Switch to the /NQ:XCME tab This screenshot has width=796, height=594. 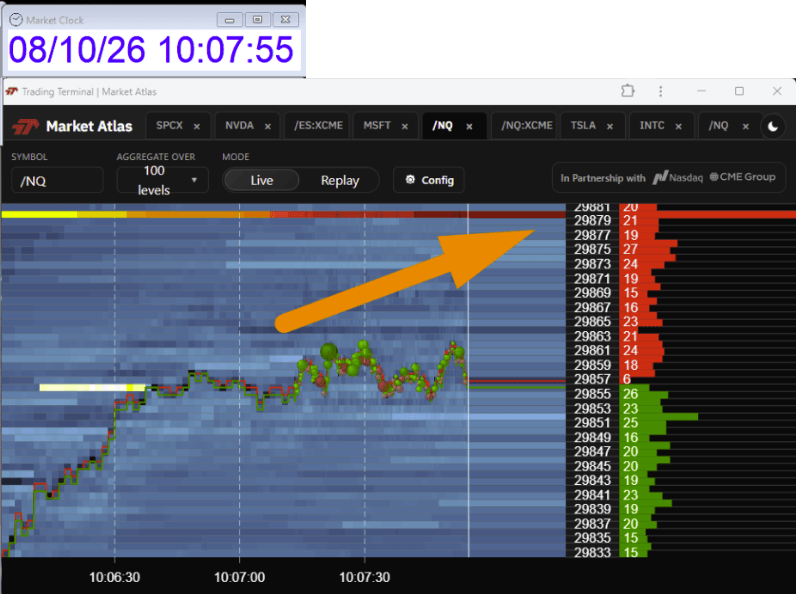pos(526,125)
